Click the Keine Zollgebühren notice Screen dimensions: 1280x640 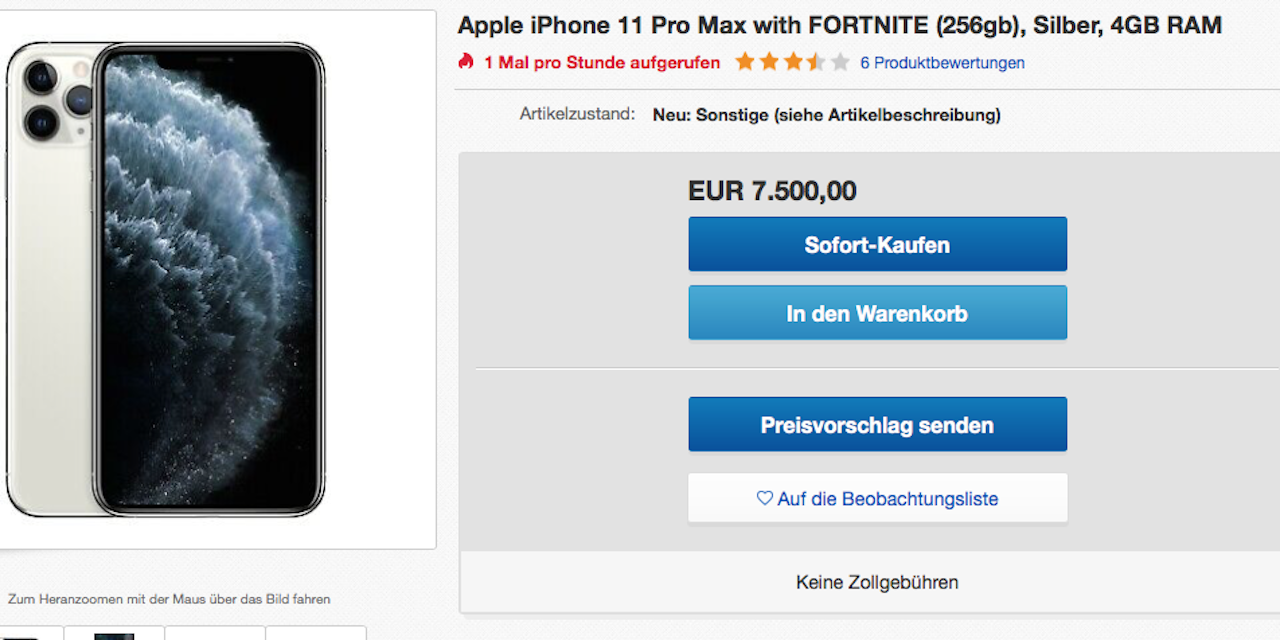click(877, 582)
